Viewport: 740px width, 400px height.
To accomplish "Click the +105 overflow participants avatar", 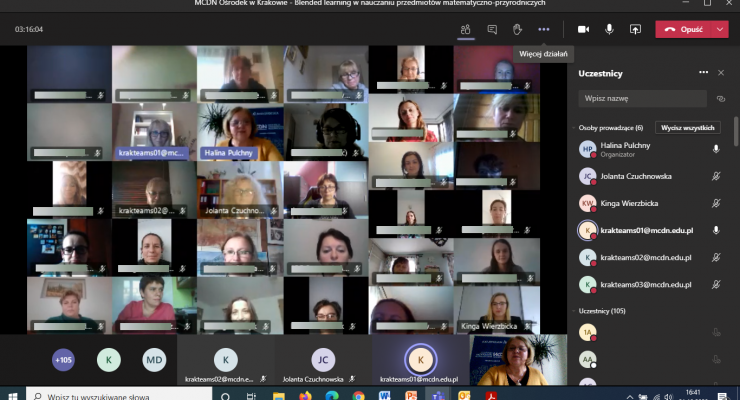I will click(x=63, y=359).
